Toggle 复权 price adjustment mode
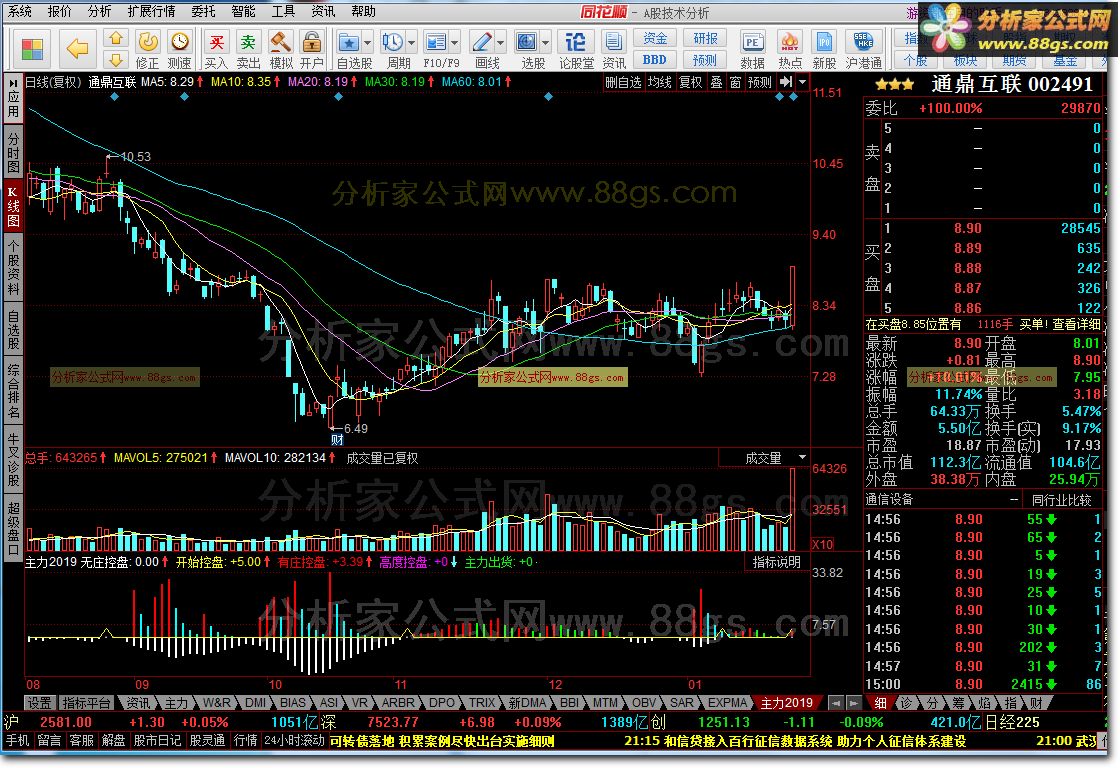This screenshot has height=768, width=1120. (690, 82)
